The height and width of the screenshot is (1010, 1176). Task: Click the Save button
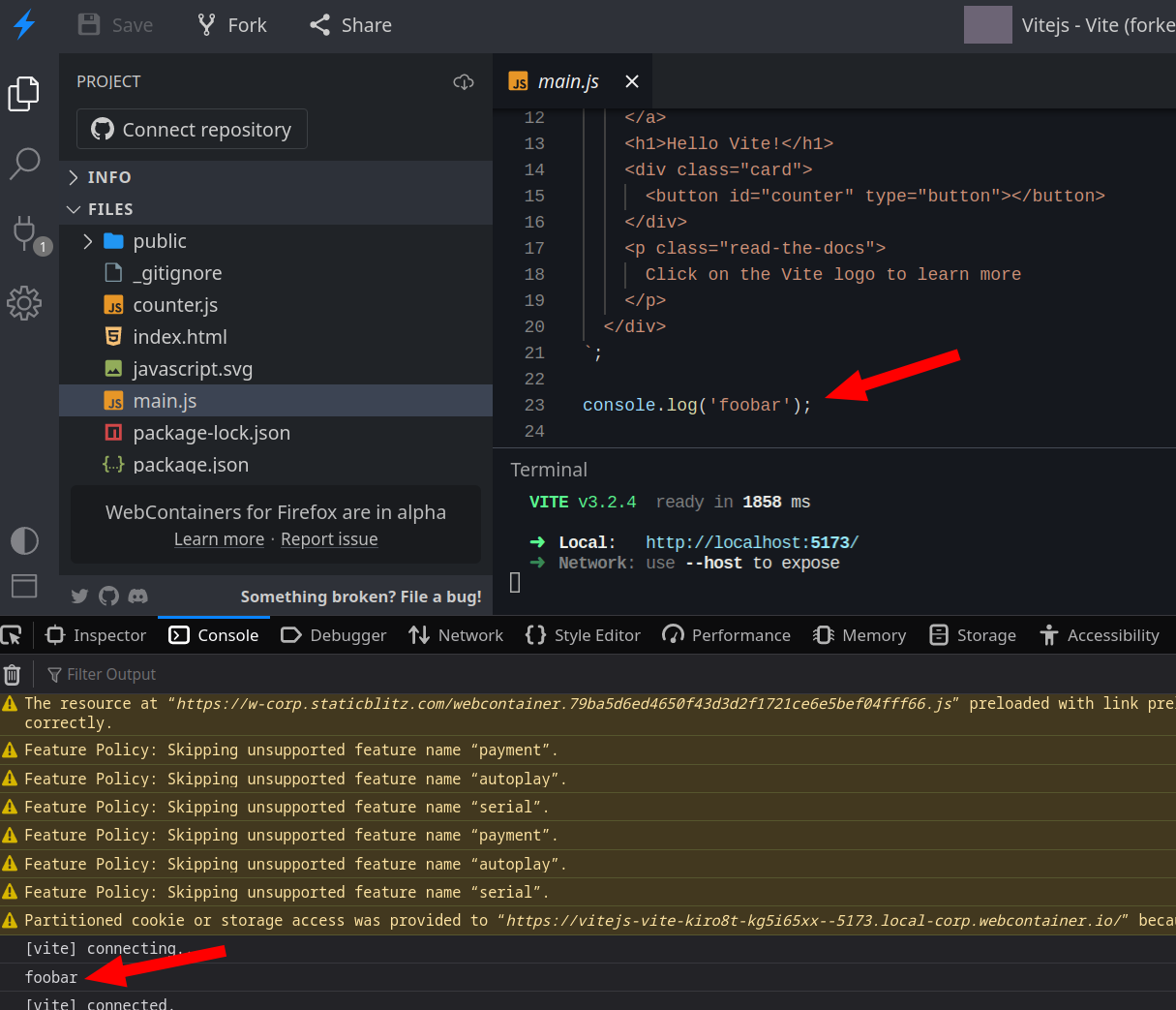click(115, 25)
